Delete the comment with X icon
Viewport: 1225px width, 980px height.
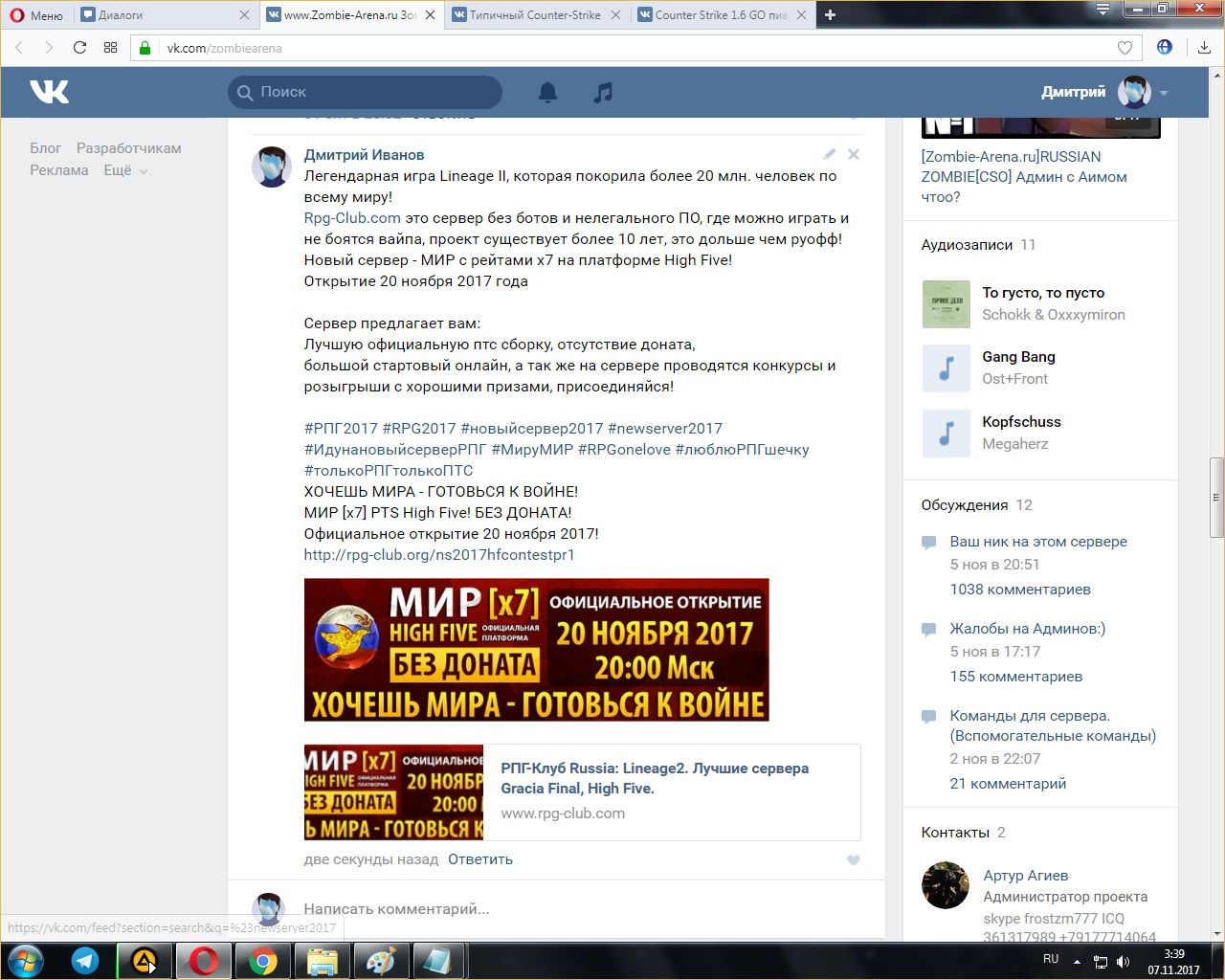coord(854,154)
